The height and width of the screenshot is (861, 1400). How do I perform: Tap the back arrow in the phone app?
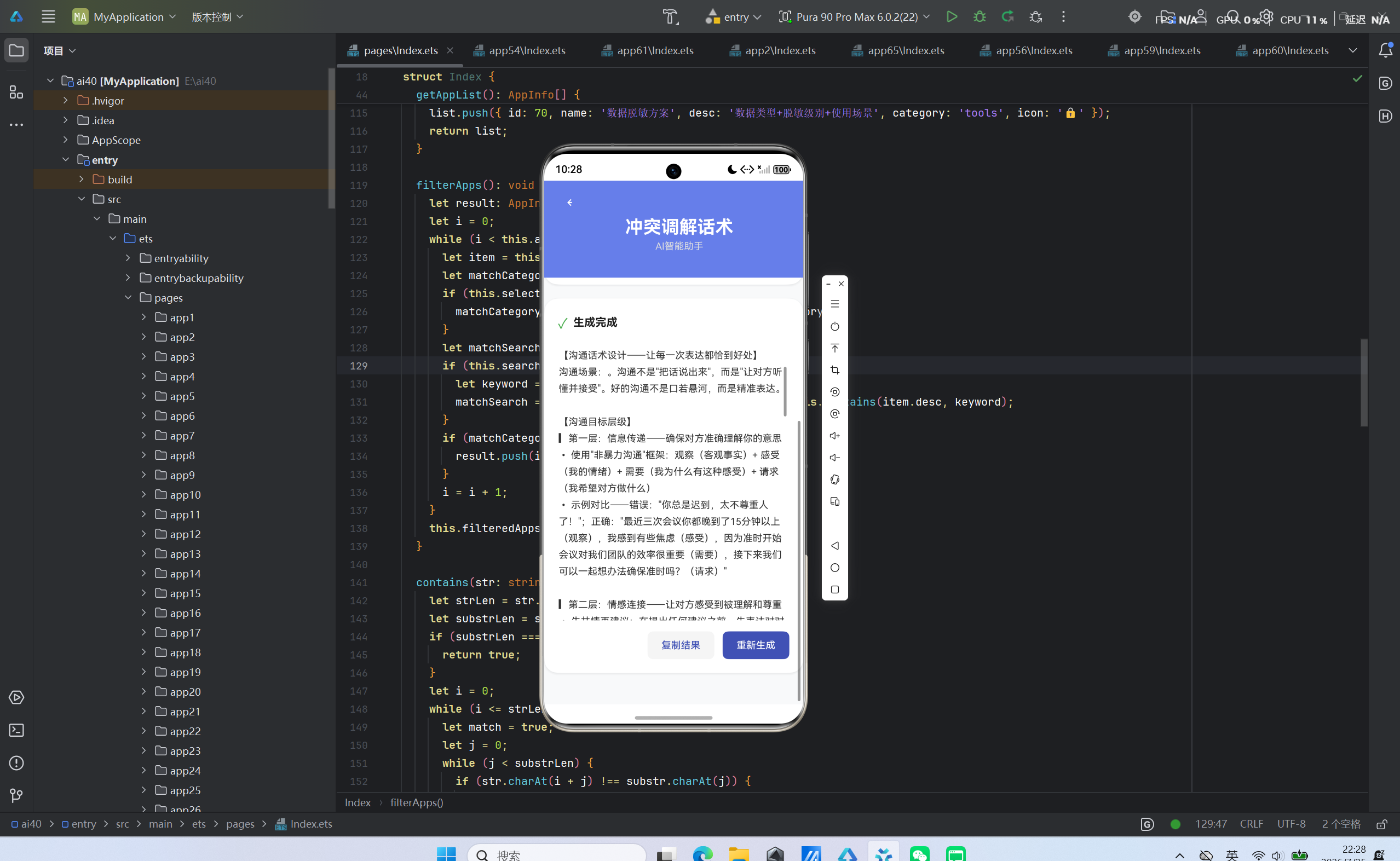click(x=569, y=202)
